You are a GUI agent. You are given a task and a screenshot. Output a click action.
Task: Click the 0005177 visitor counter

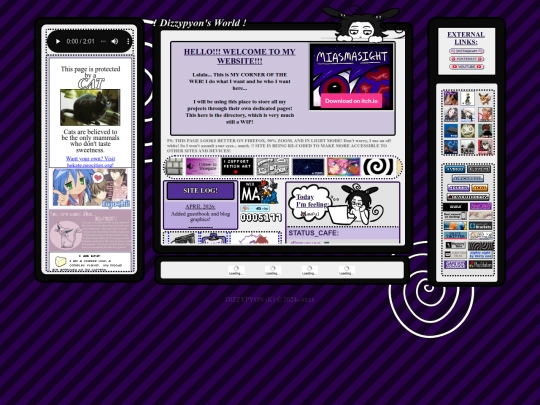tap(261, 218)
